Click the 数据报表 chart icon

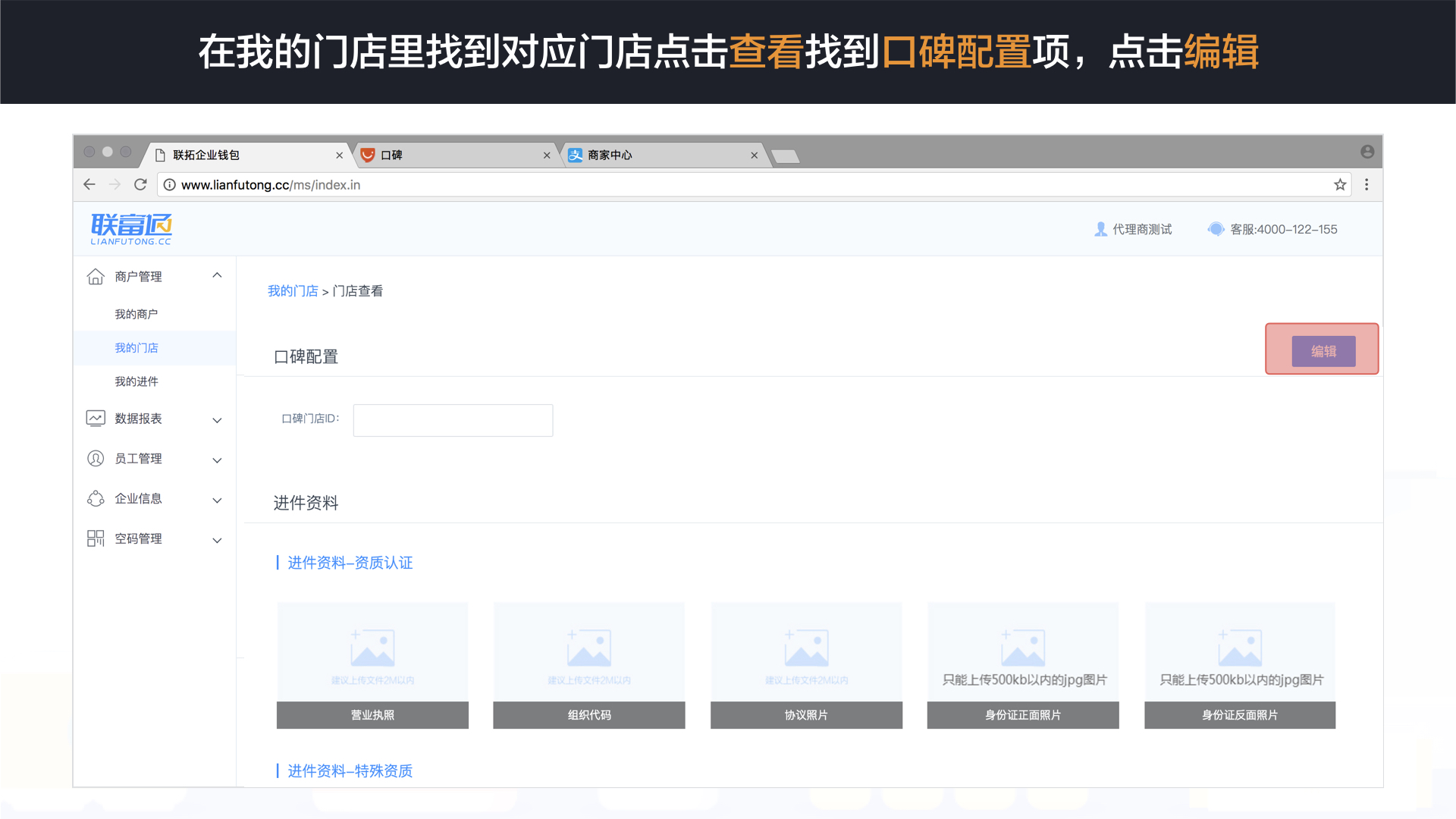click(96, 419)
